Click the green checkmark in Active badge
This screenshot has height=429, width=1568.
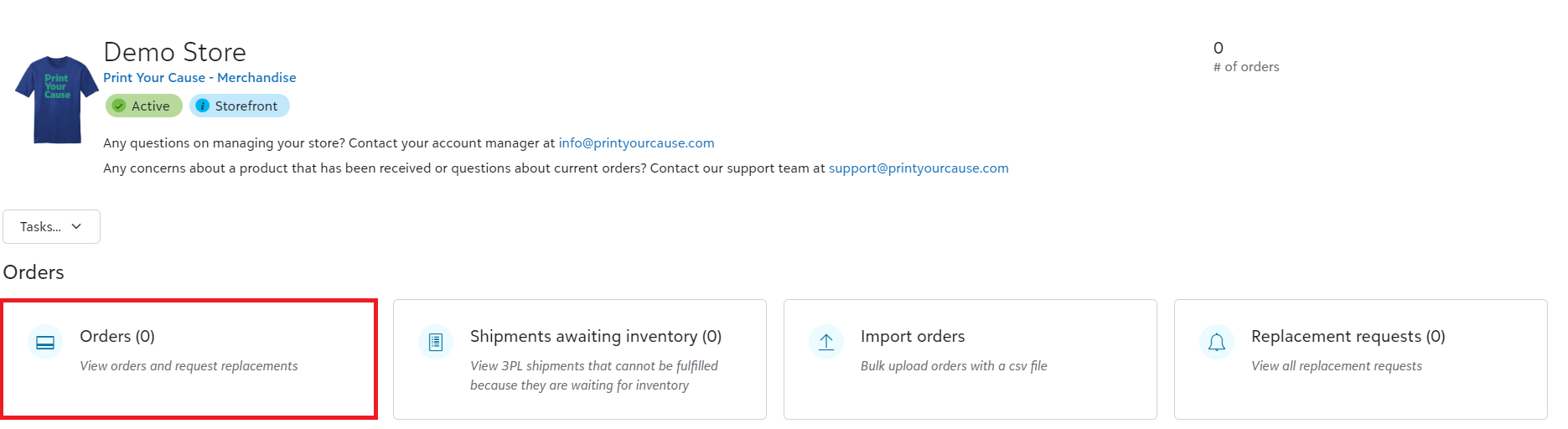(119, 106)
